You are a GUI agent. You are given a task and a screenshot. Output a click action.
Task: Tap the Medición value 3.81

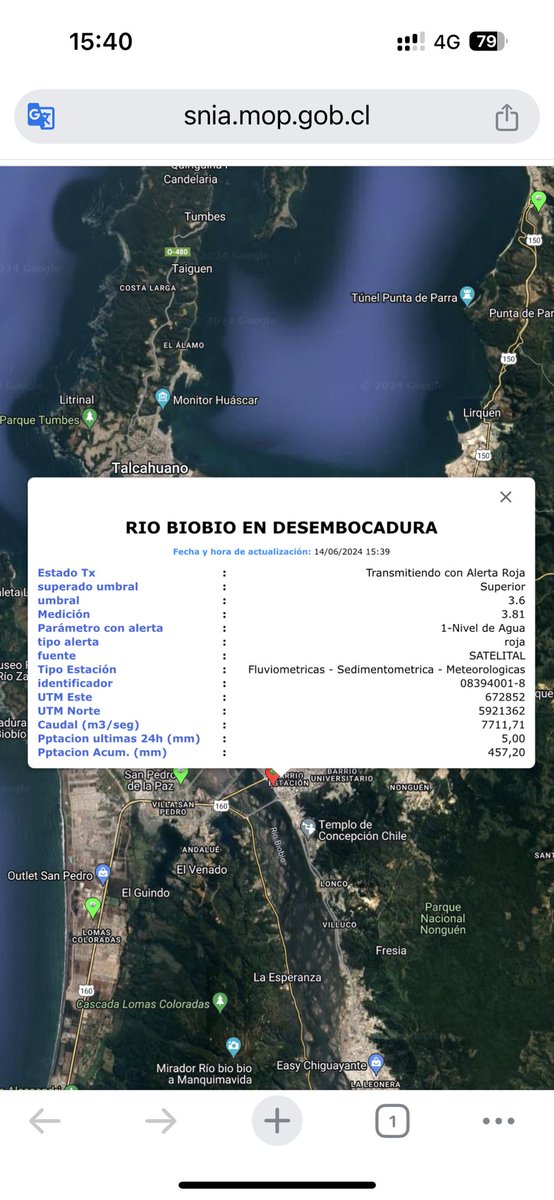(513, 614)
